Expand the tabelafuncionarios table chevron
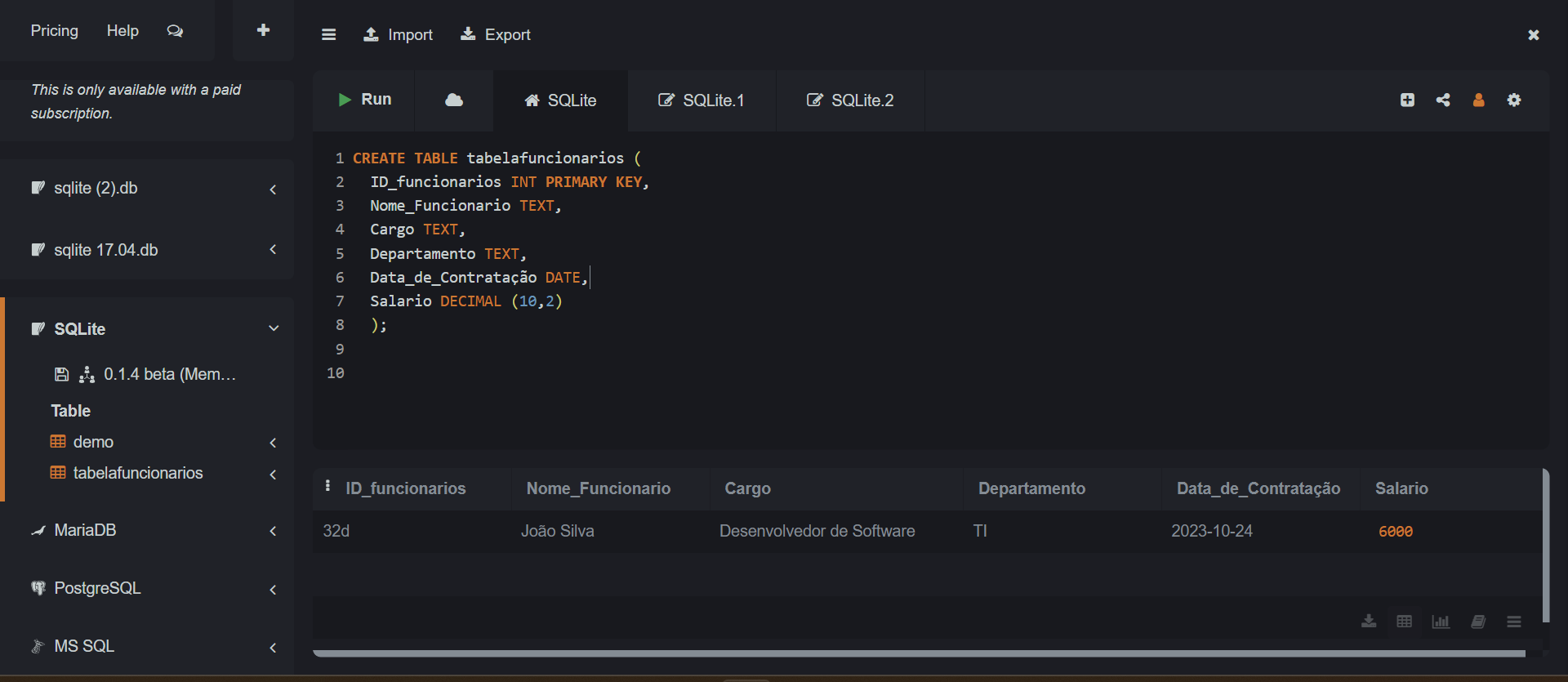Image resolution: width=1568 pixels, height=682 pixels. coord(273,474)
